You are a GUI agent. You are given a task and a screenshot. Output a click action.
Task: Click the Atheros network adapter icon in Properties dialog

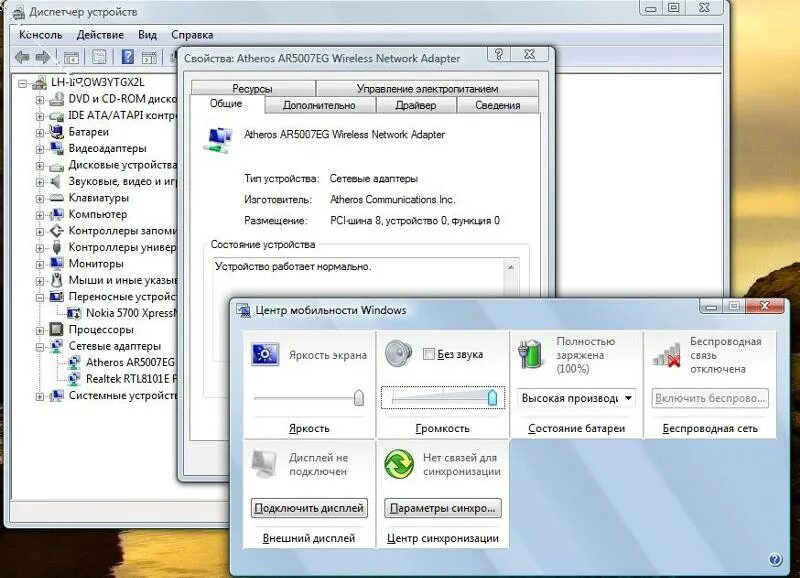point(219,140)
